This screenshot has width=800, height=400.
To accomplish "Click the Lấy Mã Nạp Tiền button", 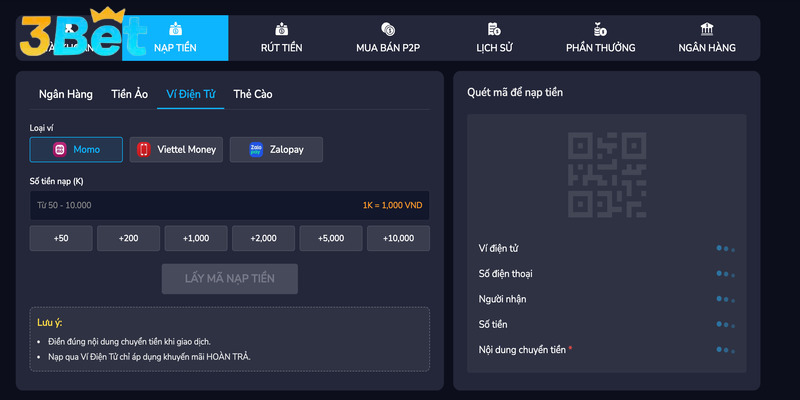I will pos(230,279).
